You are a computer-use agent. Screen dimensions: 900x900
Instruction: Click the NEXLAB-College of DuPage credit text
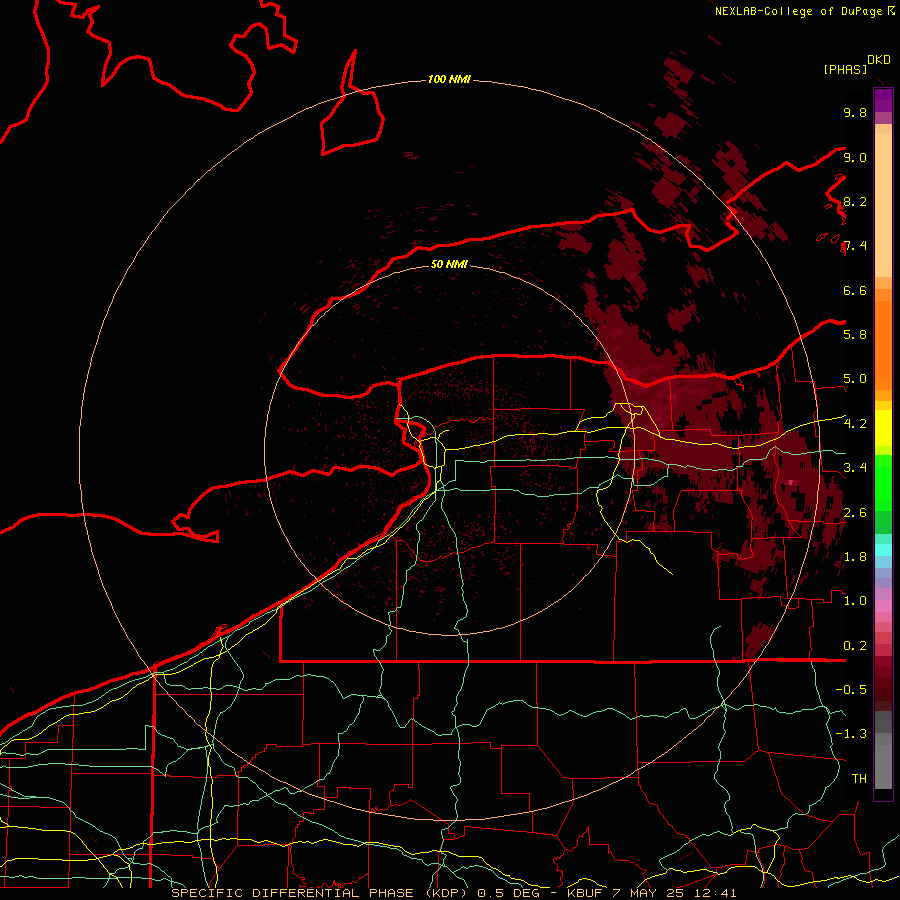click(x=798, y=11)
